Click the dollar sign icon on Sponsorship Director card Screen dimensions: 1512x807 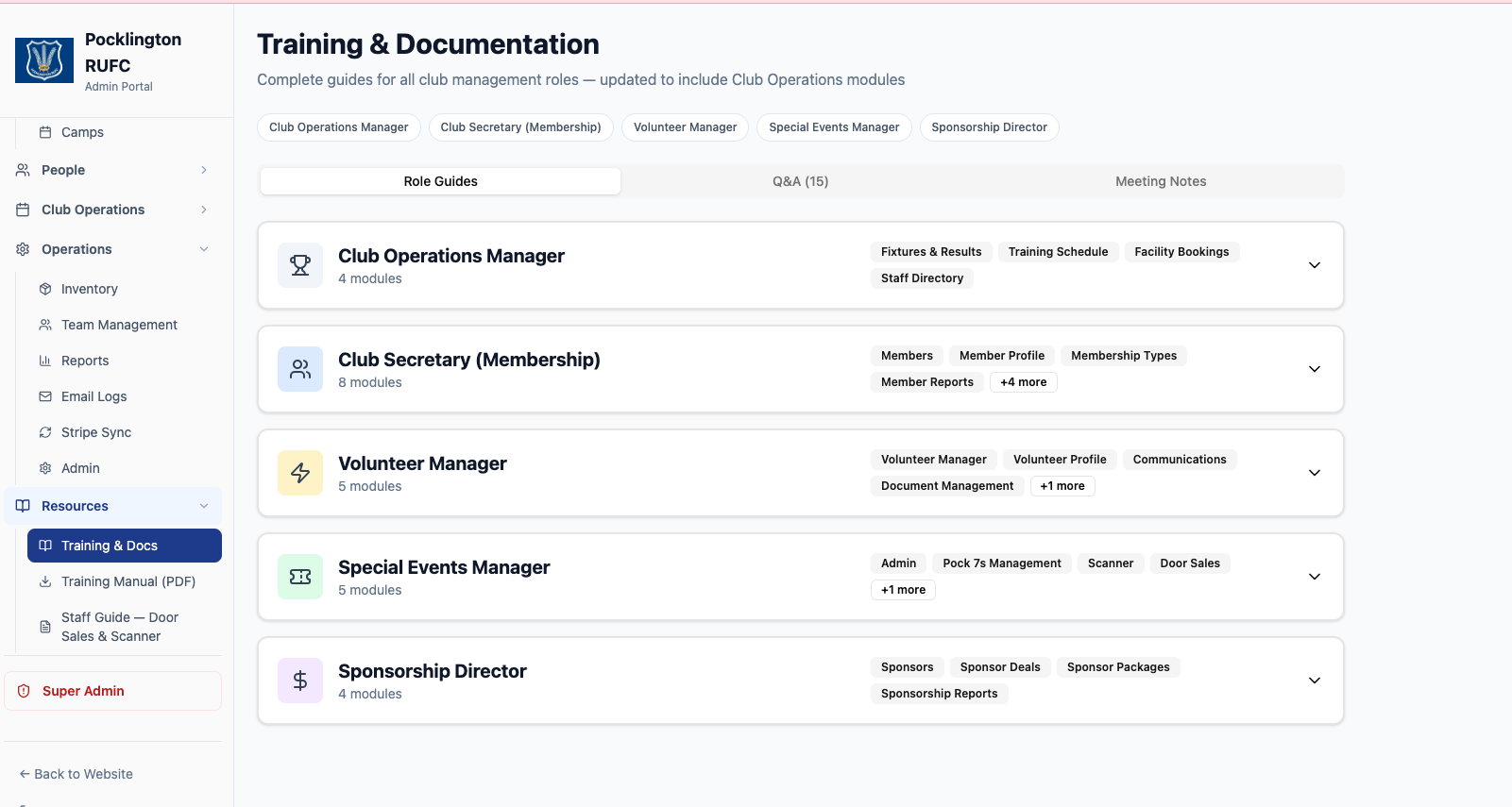tap(300, 681)
